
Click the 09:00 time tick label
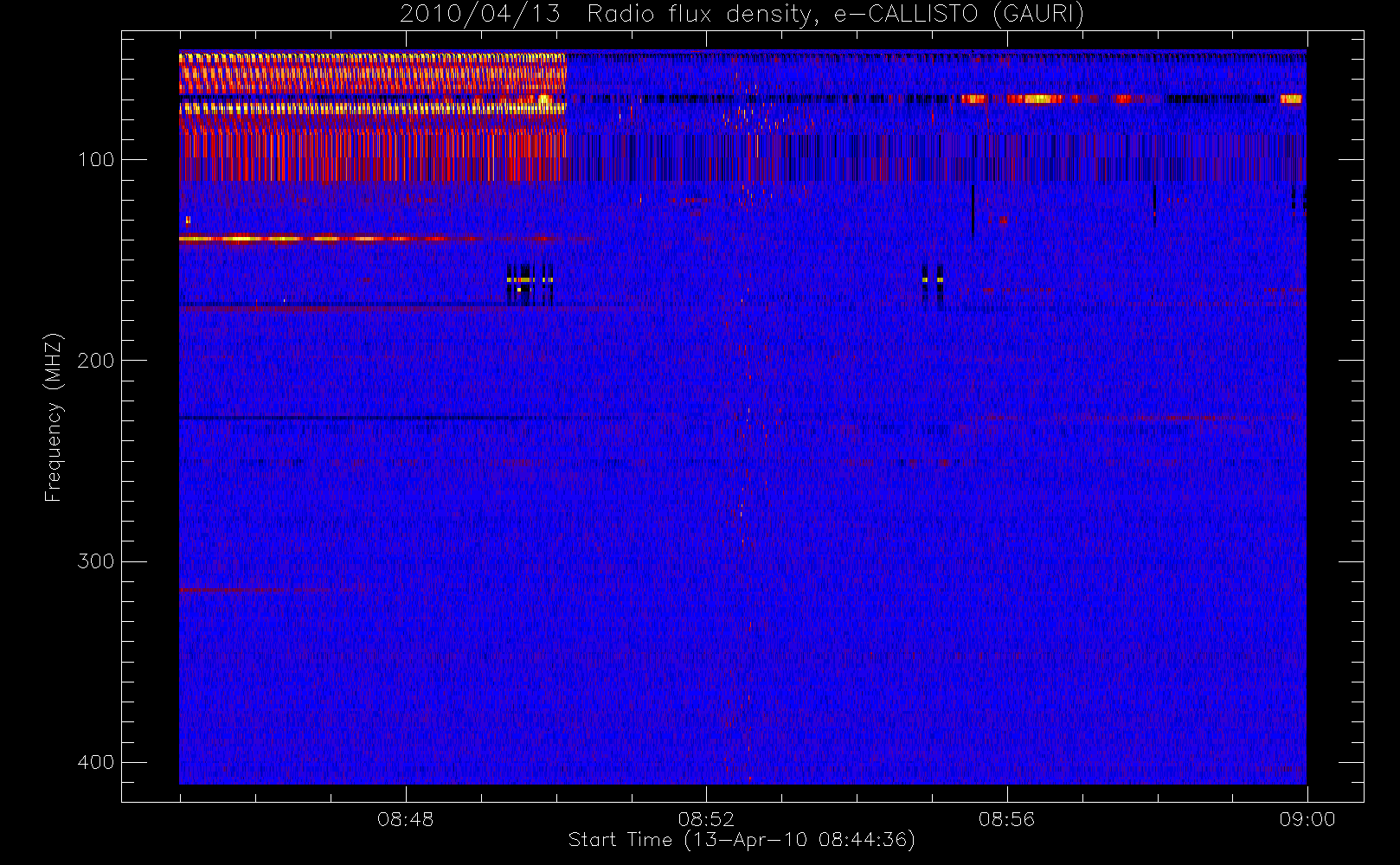pyautogui.click(x=1307, y=819)
